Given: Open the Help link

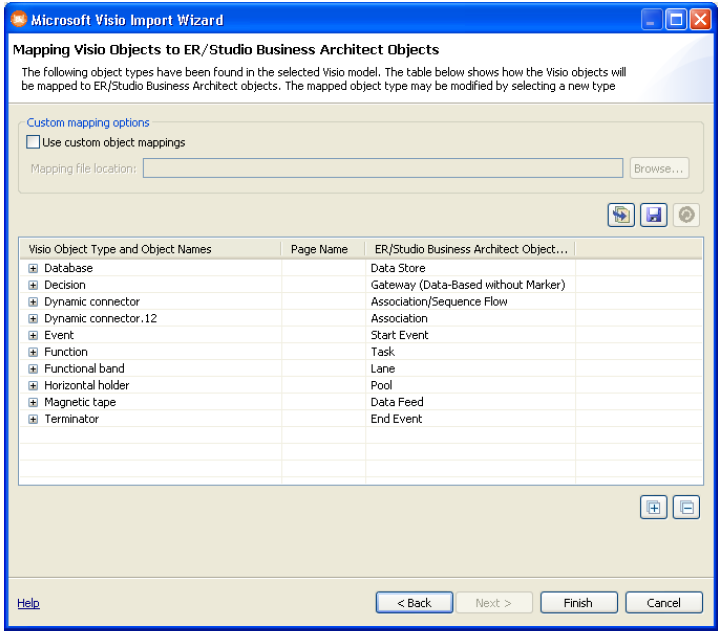Looking at the screenshot, I should coord(28,603).
